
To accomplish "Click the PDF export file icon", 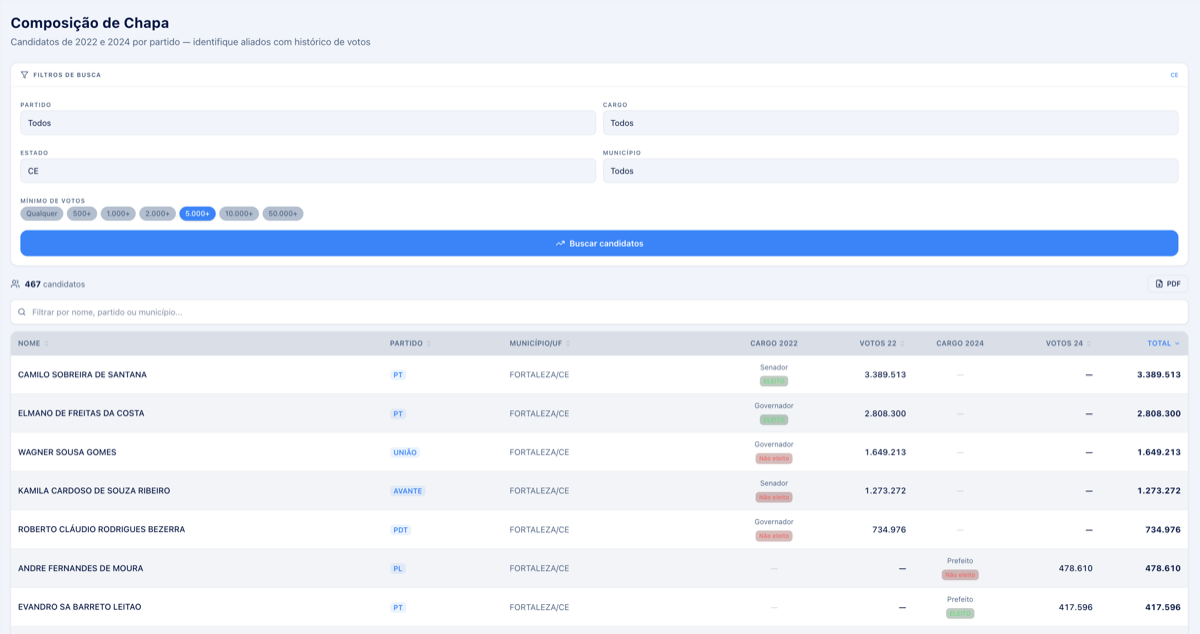I will [x=1159, y=284].
